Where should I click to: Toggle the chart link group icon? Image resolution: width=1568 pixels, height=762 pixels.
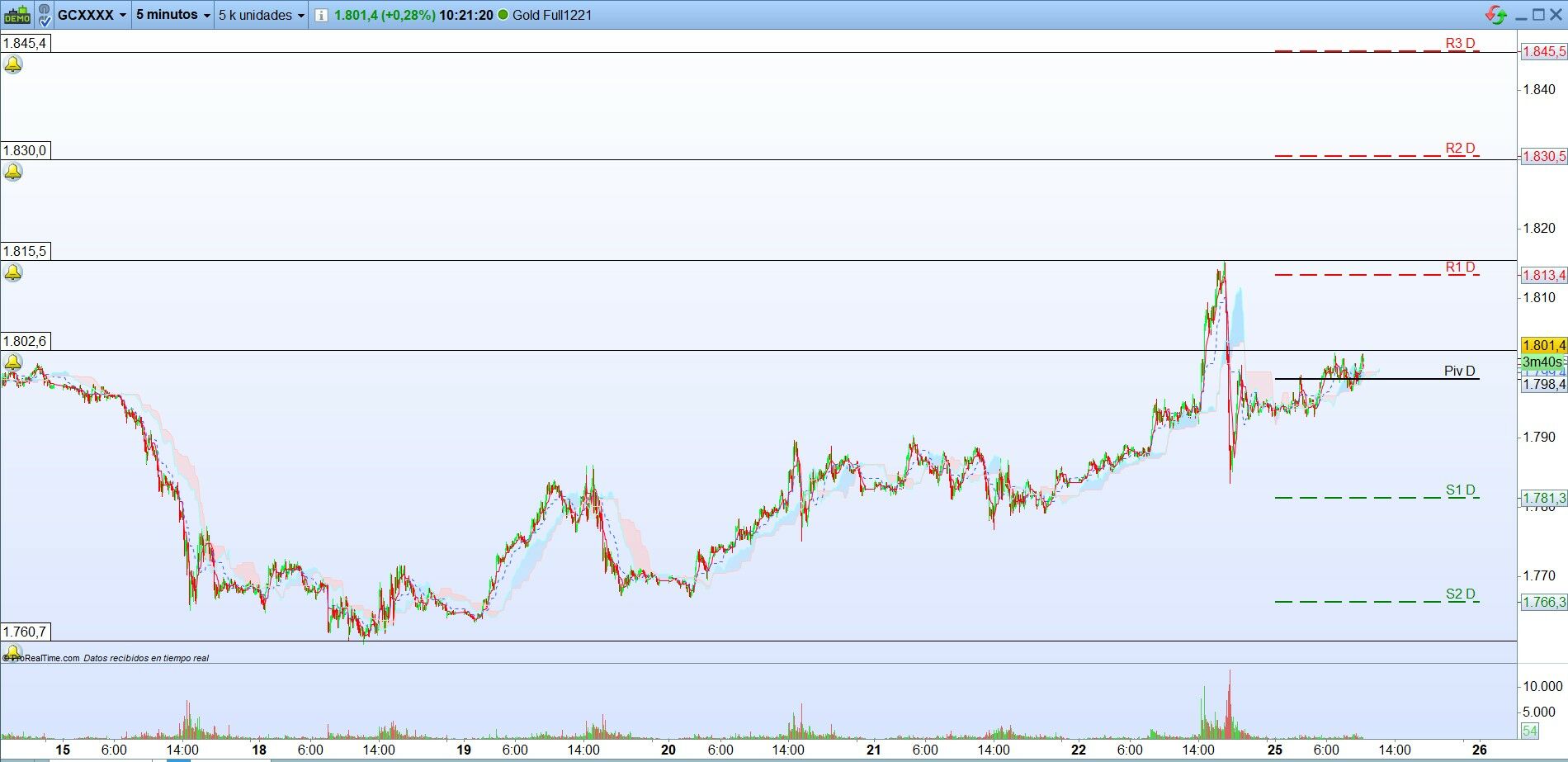tap(43, 14)
